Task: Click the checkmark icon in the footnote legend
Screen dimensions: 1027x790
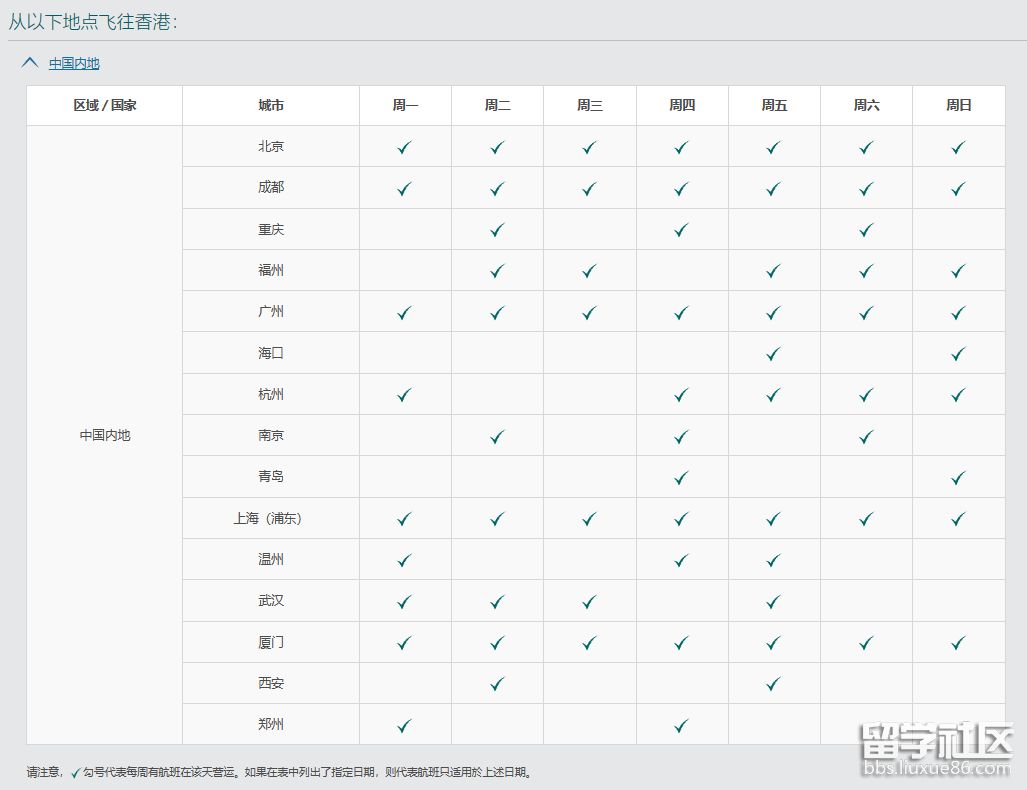Action: [75, 773]
